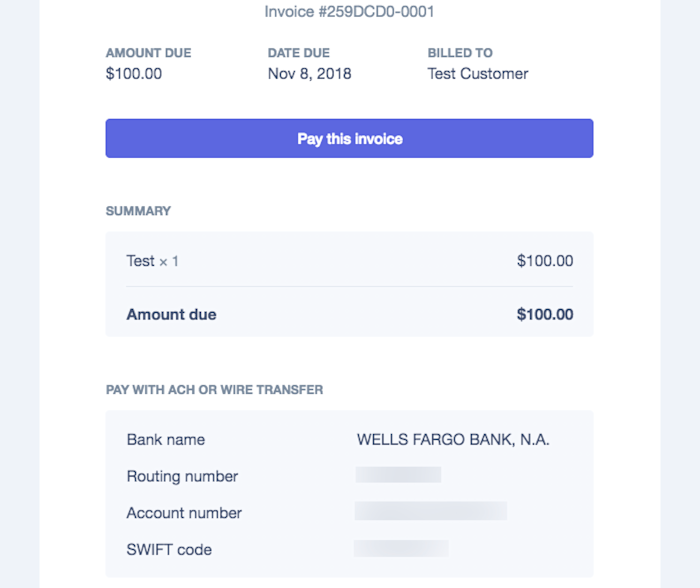The width and height of the screenshot is (700, 588).
Task: Click the BILLED TO header label
Action: (460, 53)
